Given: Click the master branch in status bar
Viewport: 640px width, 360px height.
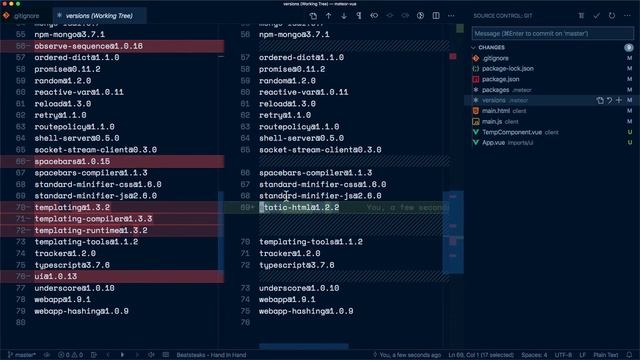Looking at the screenshot, I should click(22, 355).
